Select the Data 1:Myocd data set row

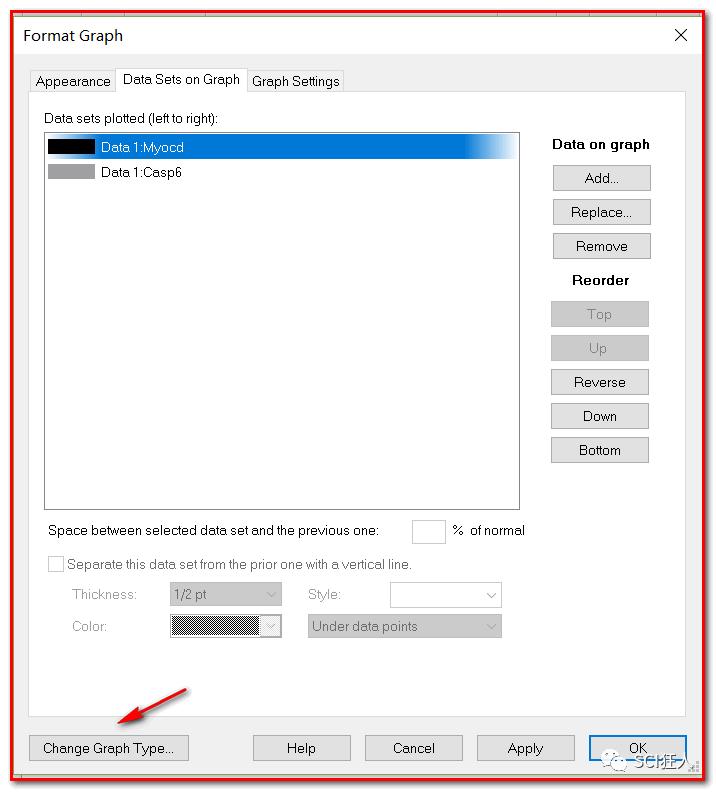click(282, 147)
